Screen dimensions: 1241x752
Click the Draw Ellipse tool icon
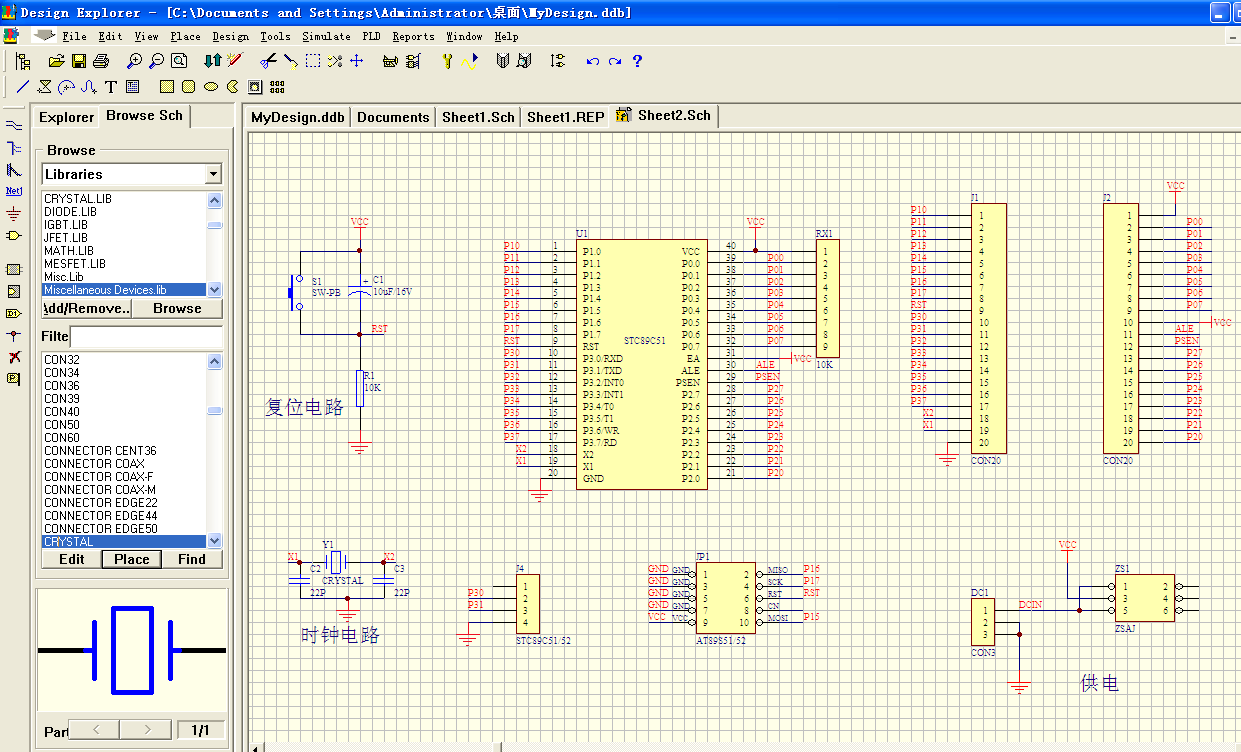(x=211, y=87)
